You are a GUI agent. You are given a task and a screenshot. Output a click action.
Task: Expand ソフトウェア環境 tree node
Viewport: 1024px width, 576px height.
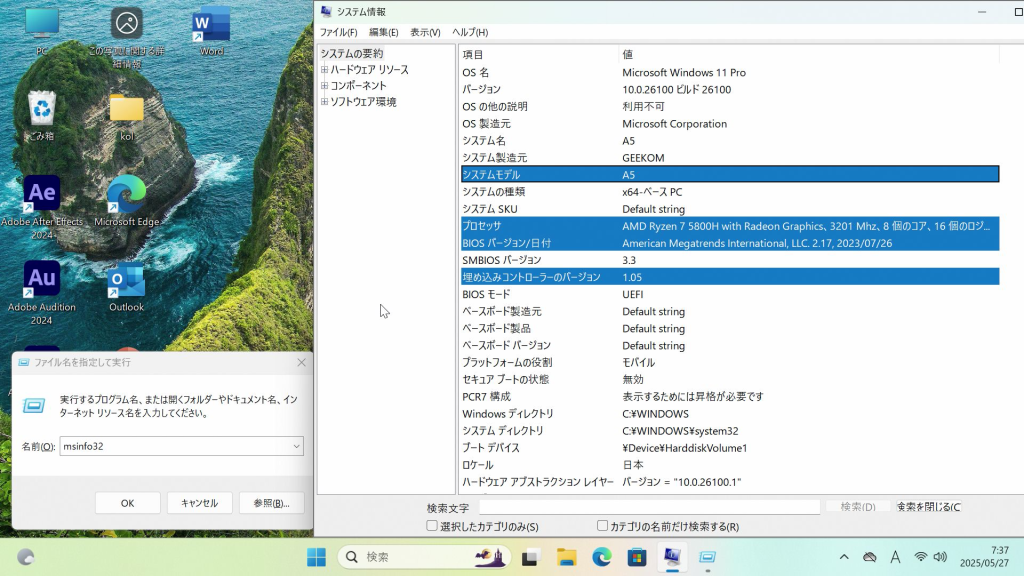click(324, 101)
